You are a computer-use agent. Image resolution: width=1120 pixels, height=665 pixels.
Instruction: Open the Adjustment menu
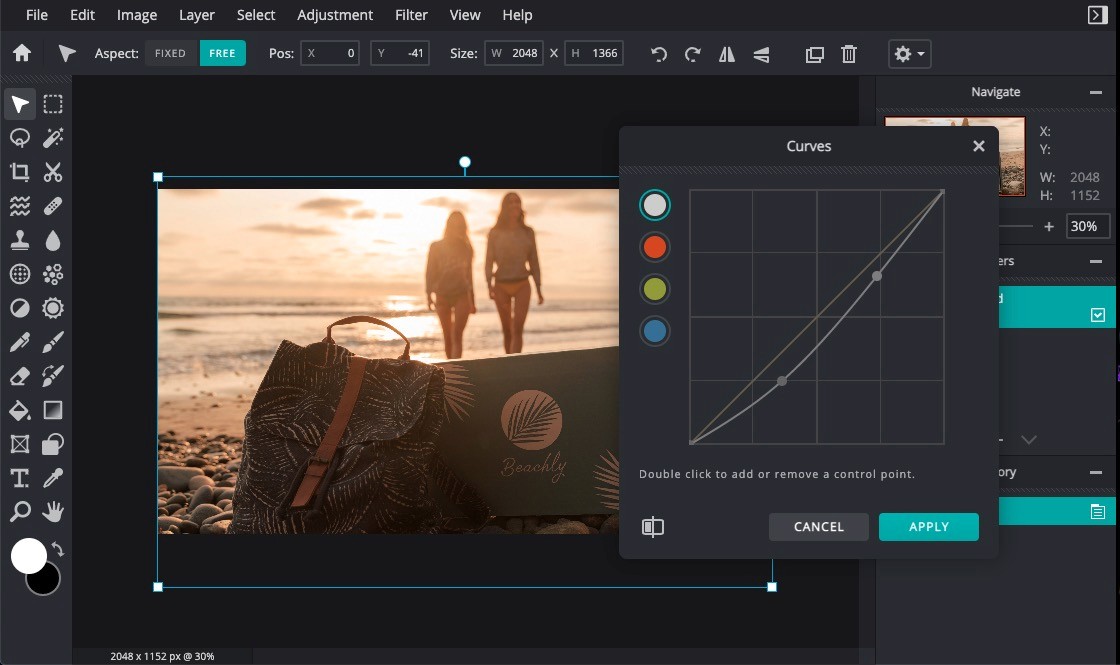pyautogui.click(x=335, y=14)
